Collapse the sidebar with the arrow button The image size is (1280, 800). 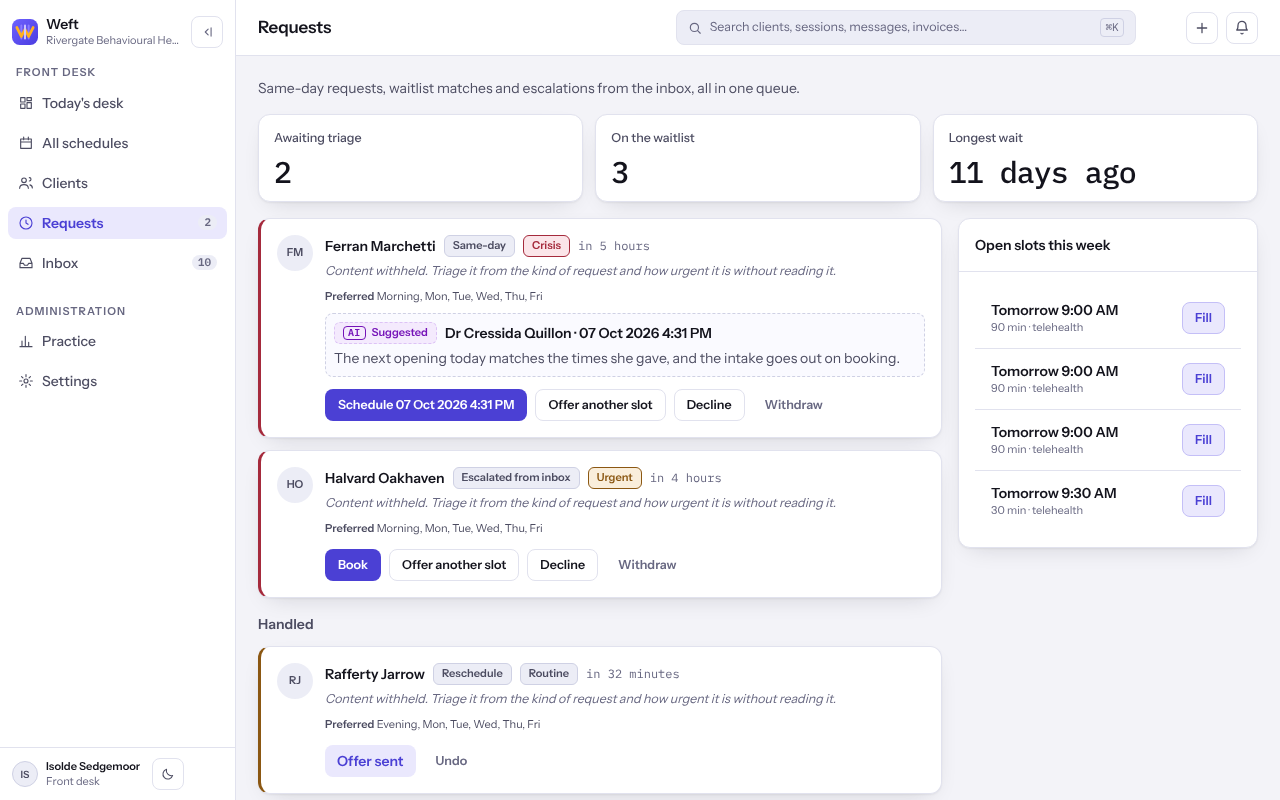[207, 32]
